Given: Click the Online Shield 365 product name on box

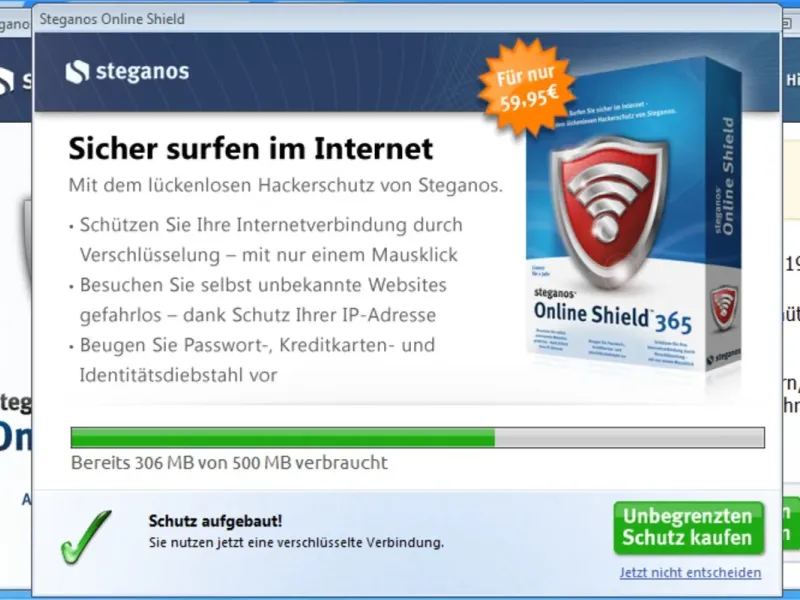Looking at the screenshot, I should pyautogui.click(x=612, y=317).
